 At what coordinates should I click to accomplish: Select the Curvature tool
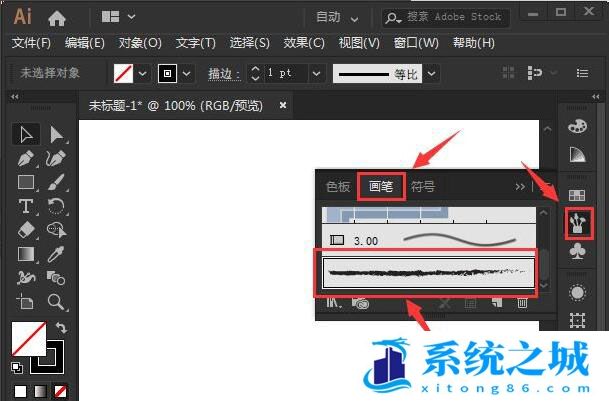click(57, 159)
